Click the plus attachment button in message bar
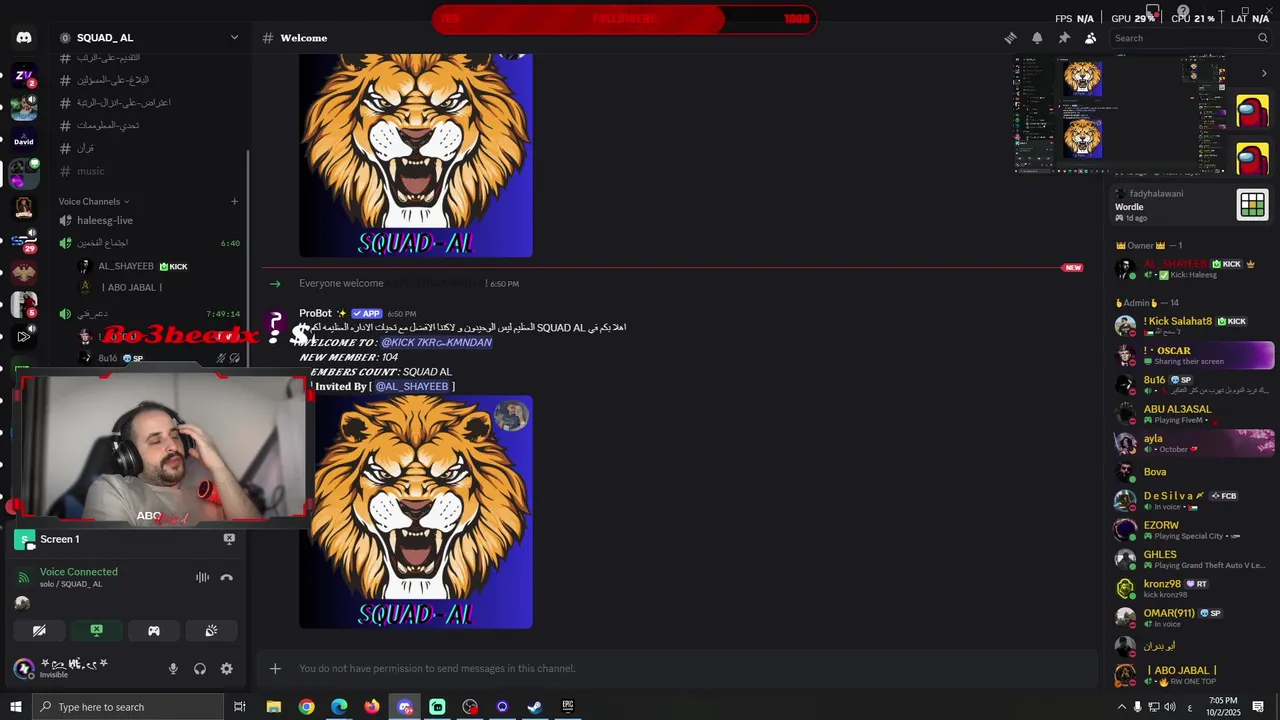Viewport: 1280px width, 720px height. point(275,668)
